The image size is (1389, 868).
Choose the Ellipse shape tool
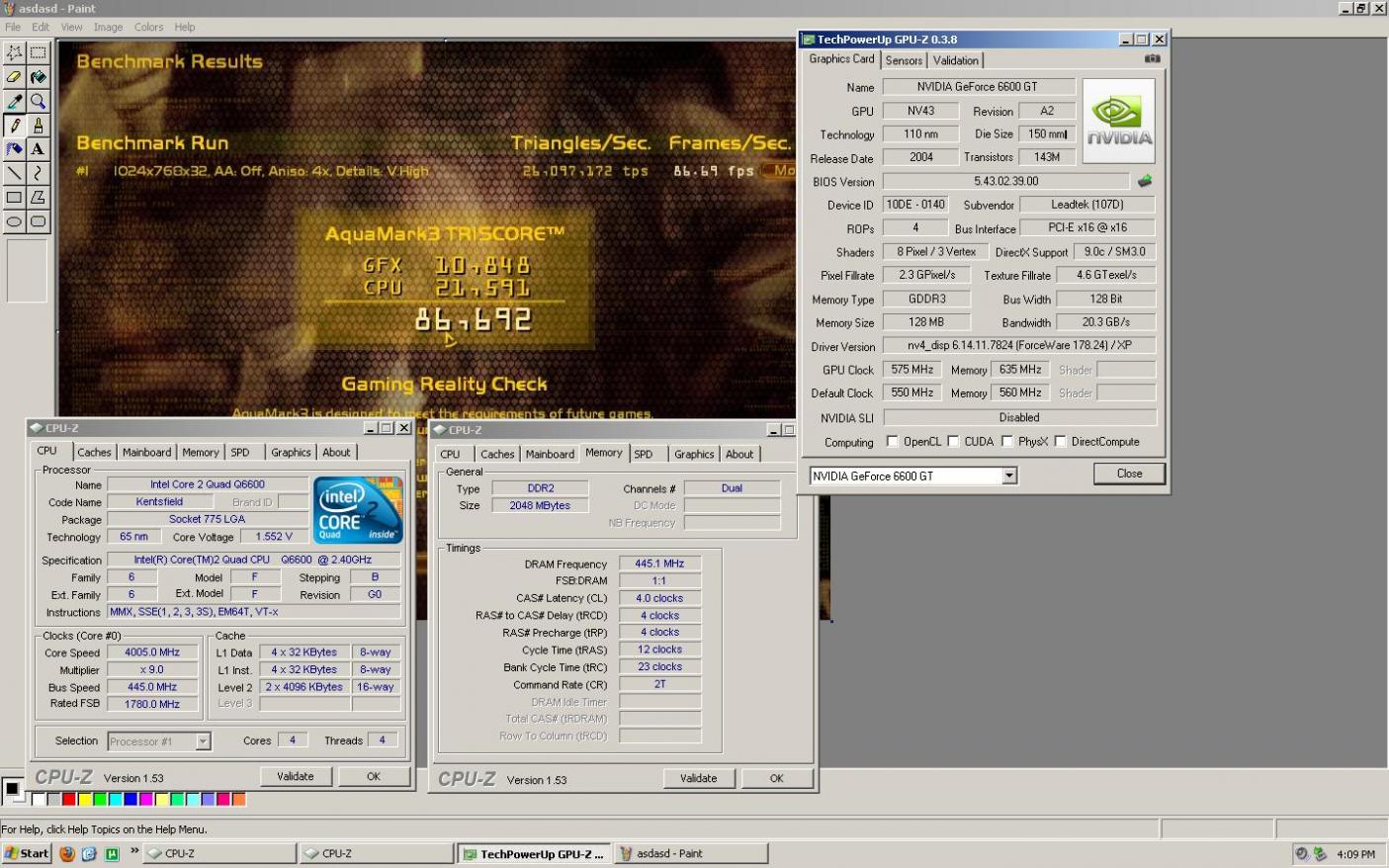click(x=14, y=222)
